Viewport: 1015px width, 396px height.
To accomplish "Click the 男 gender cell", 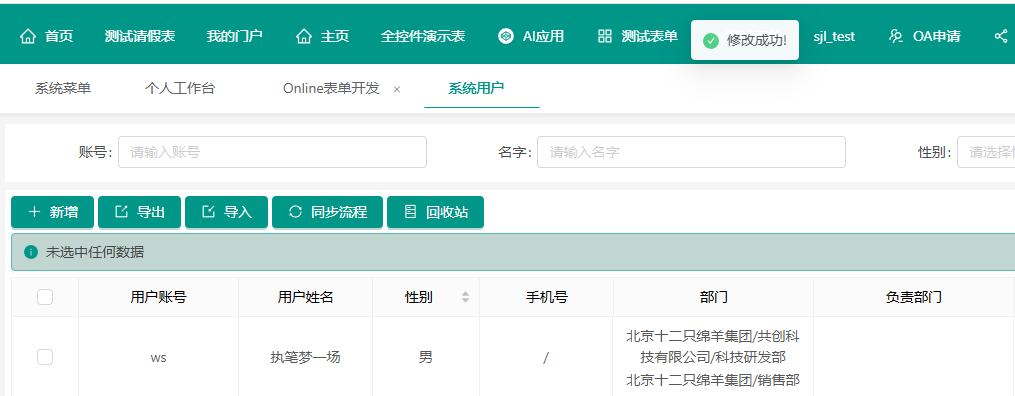I will click(x=426, y=357).
